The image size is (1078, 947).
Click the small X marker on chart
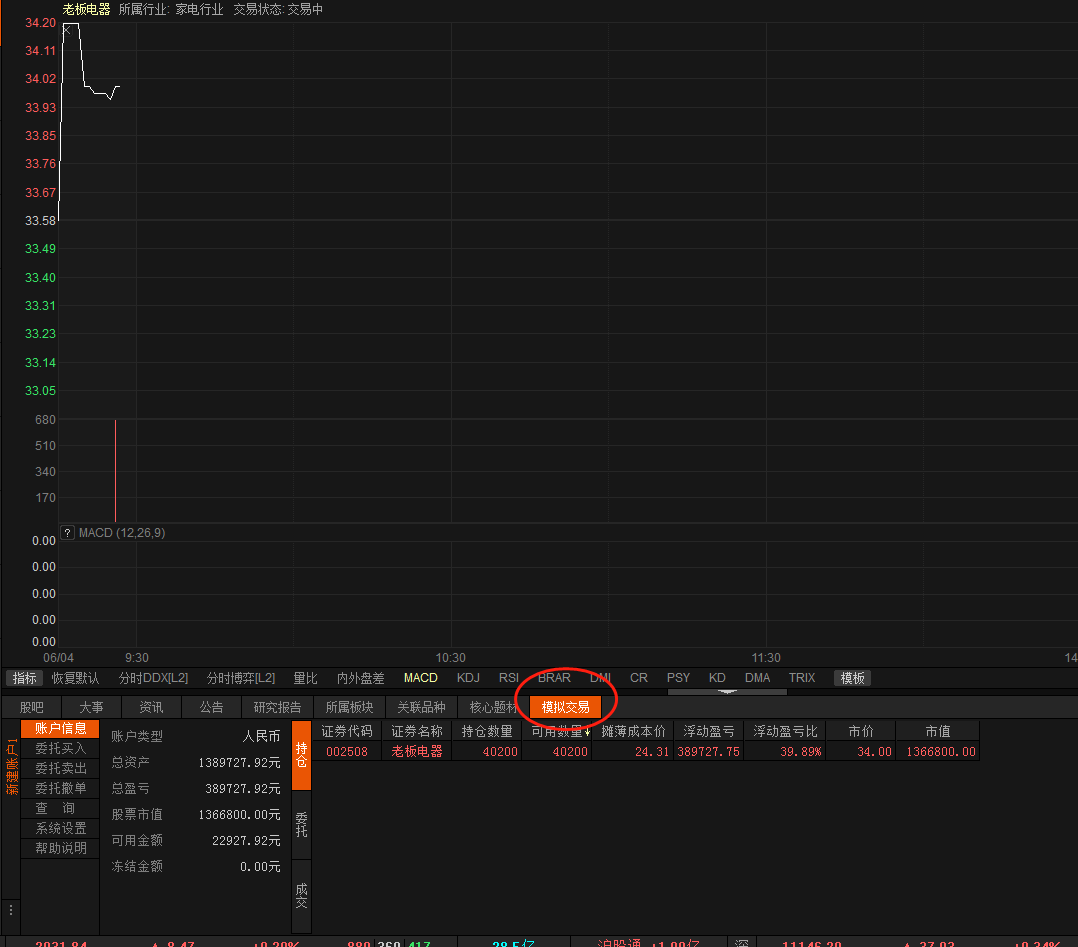(67, 30)
